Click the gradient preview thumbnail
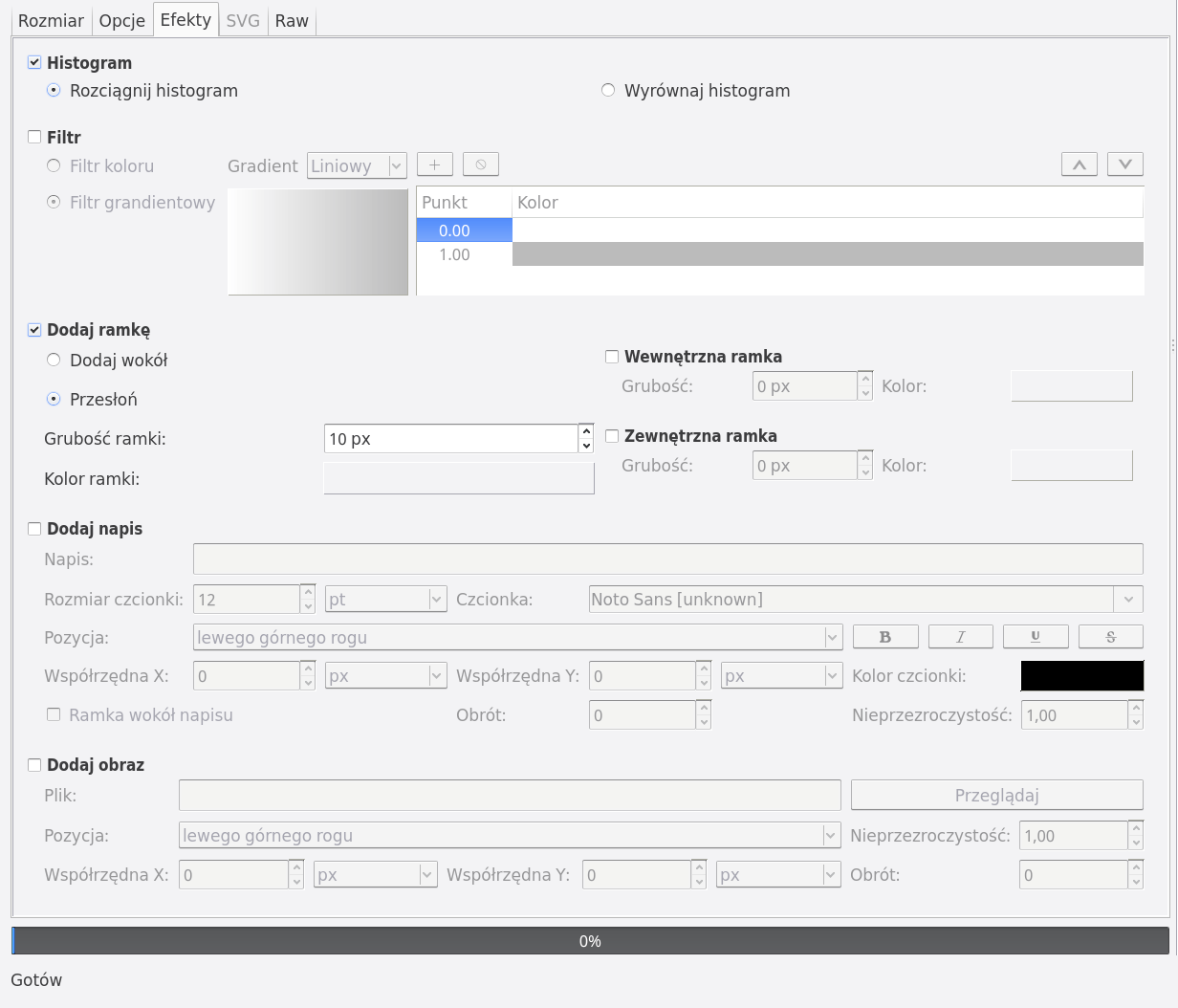Viewport: 1178px width, 1008px height. point(318,242)
